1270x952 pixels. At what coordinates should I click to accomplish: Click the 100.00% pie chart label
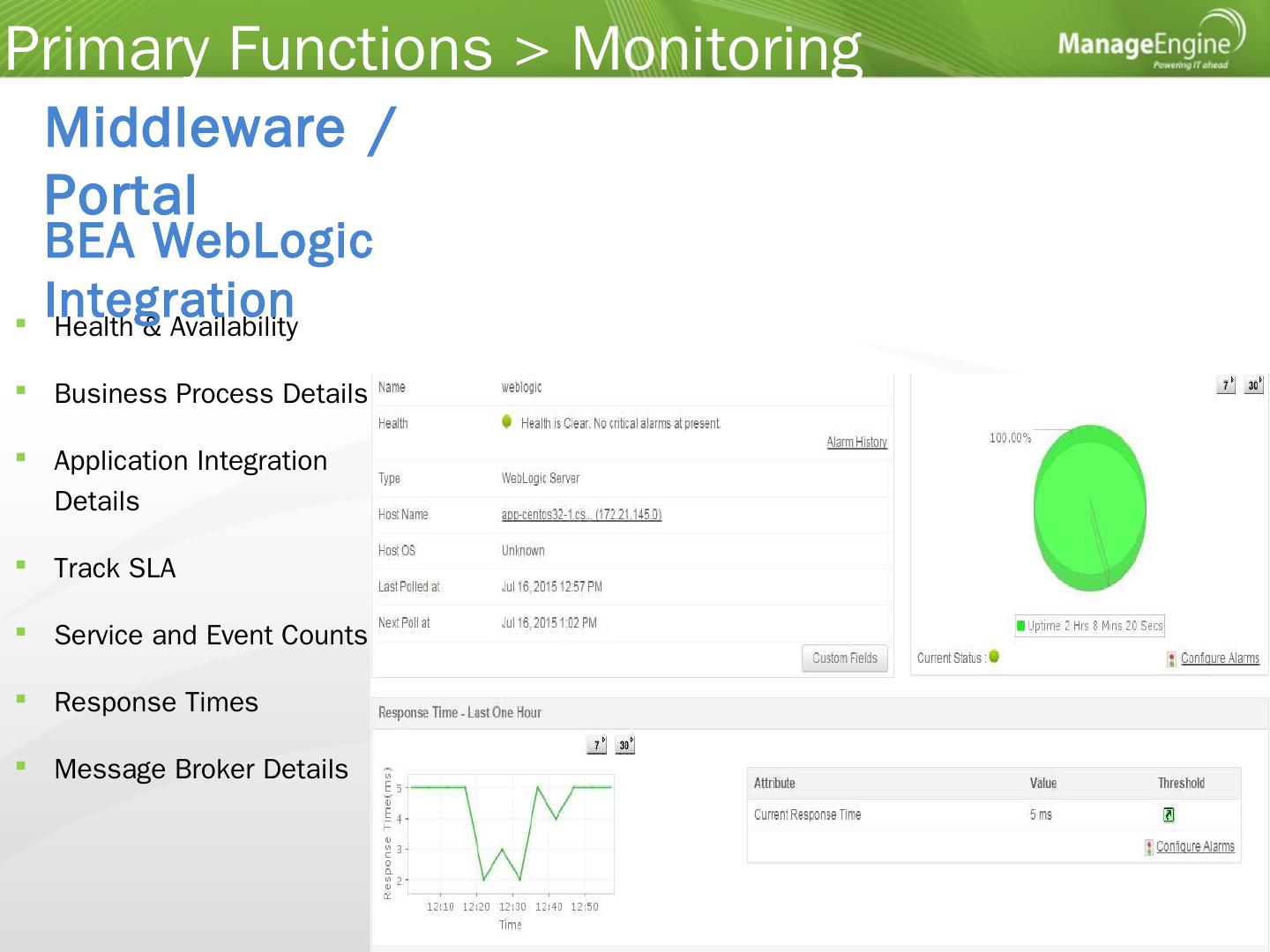point(1010,438)
